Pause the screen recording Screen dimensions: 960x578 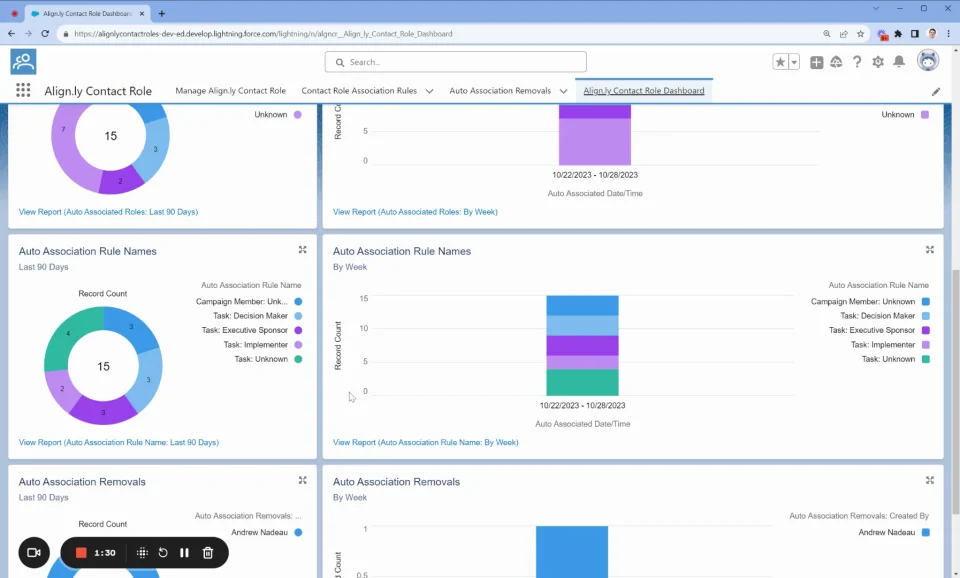click(x=184, y=553)
